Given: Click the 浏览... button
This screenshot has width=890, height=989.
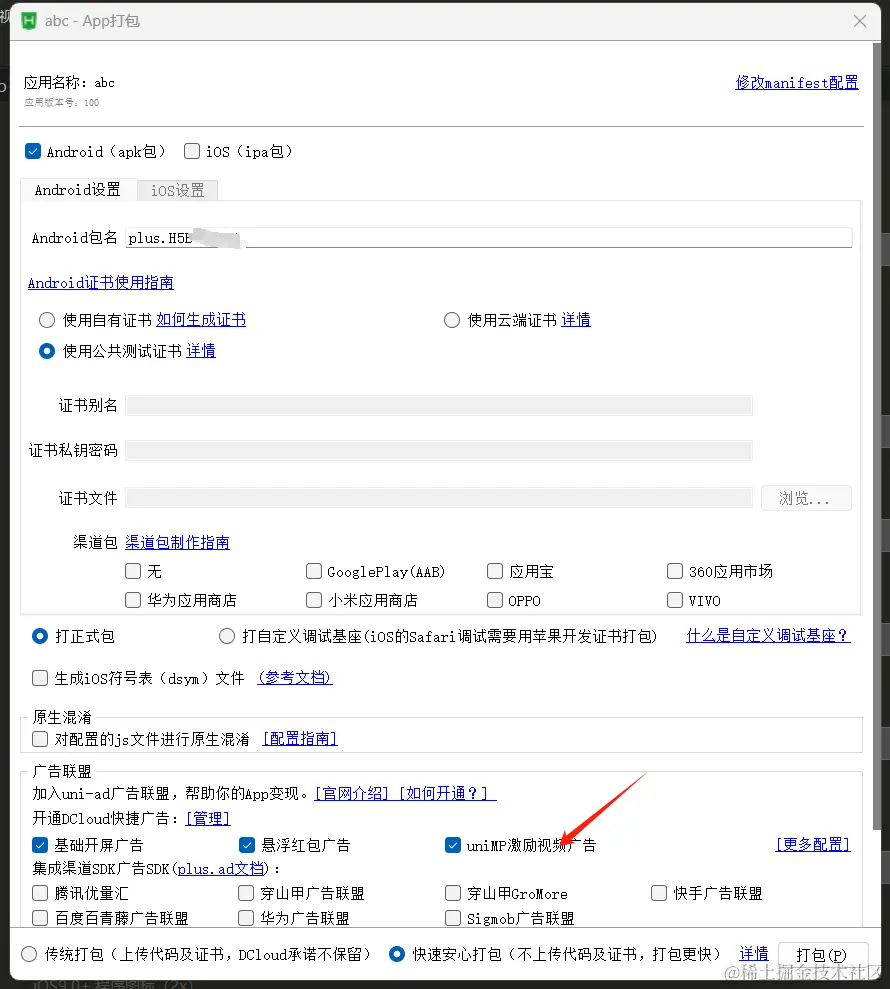Looking at the screenshot, I should (x=806, y=498).
